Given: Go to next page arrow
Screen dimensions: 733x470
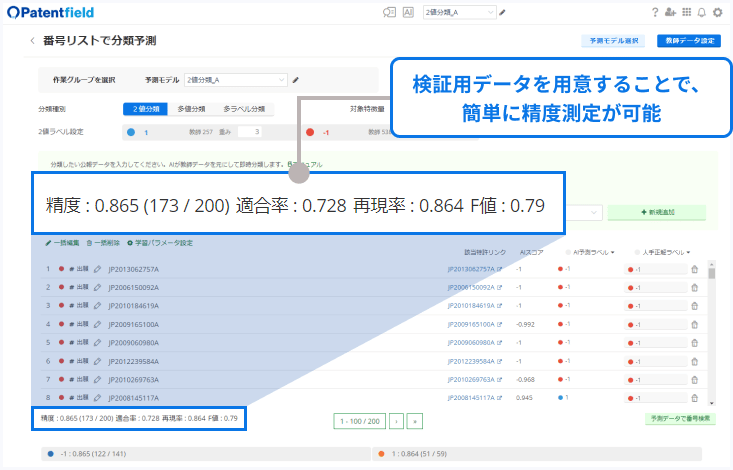Looking at the screenshot, I should (x=396, y=421).
